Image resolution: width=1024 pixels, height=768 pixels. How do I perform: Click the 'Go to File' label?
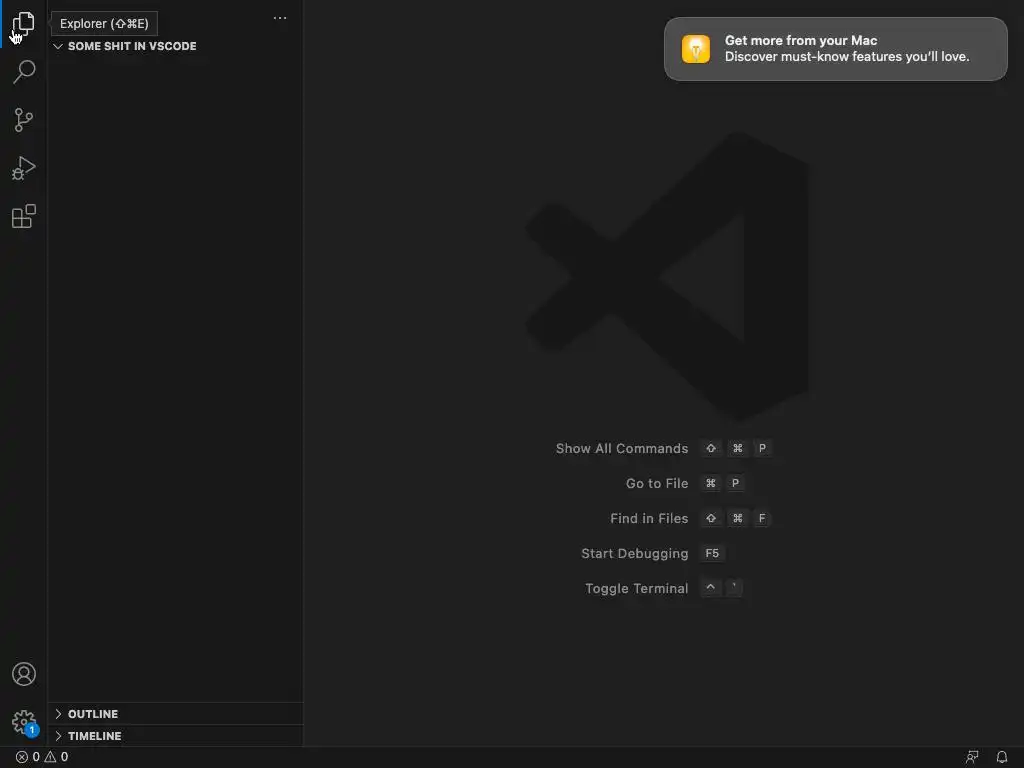coord(657,483)
